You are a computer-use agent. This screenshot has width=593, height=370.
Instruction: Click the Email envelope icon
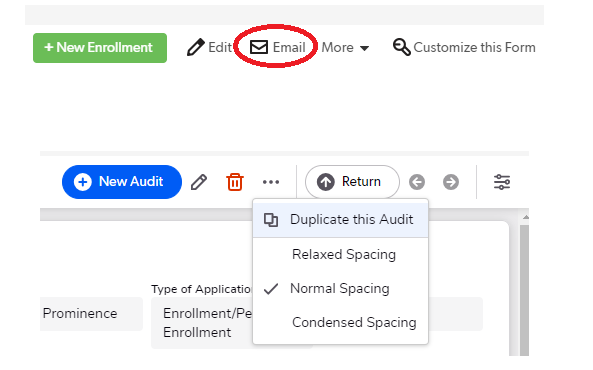point(259,47)
